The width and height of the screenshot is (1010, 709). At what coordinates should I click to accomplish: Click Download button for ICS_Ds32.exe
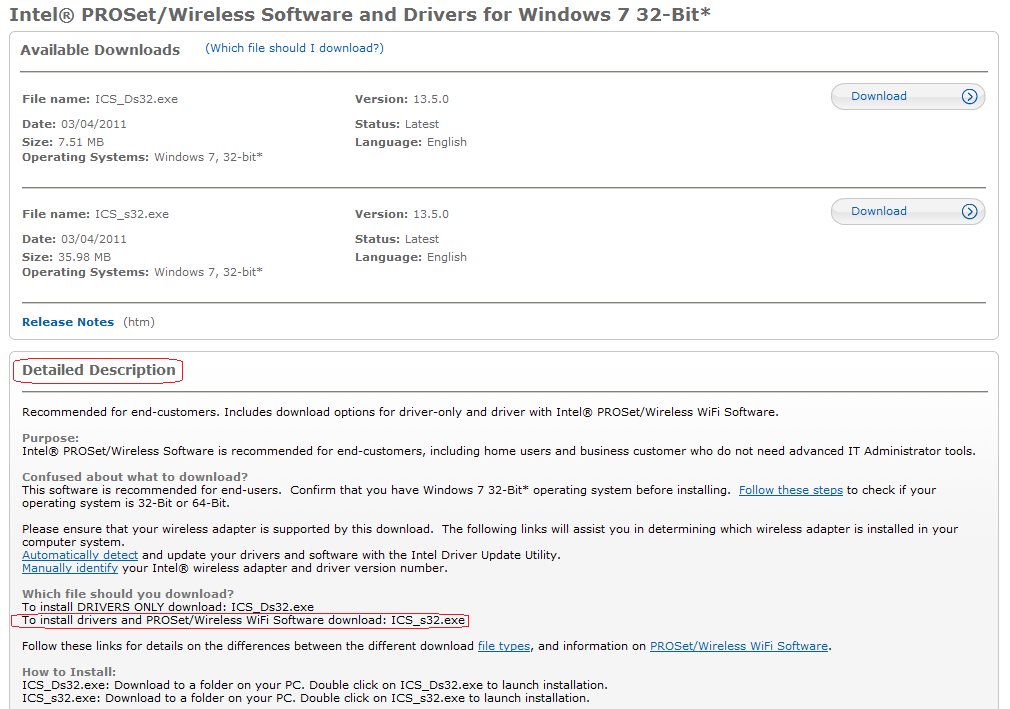click(908, 97)
